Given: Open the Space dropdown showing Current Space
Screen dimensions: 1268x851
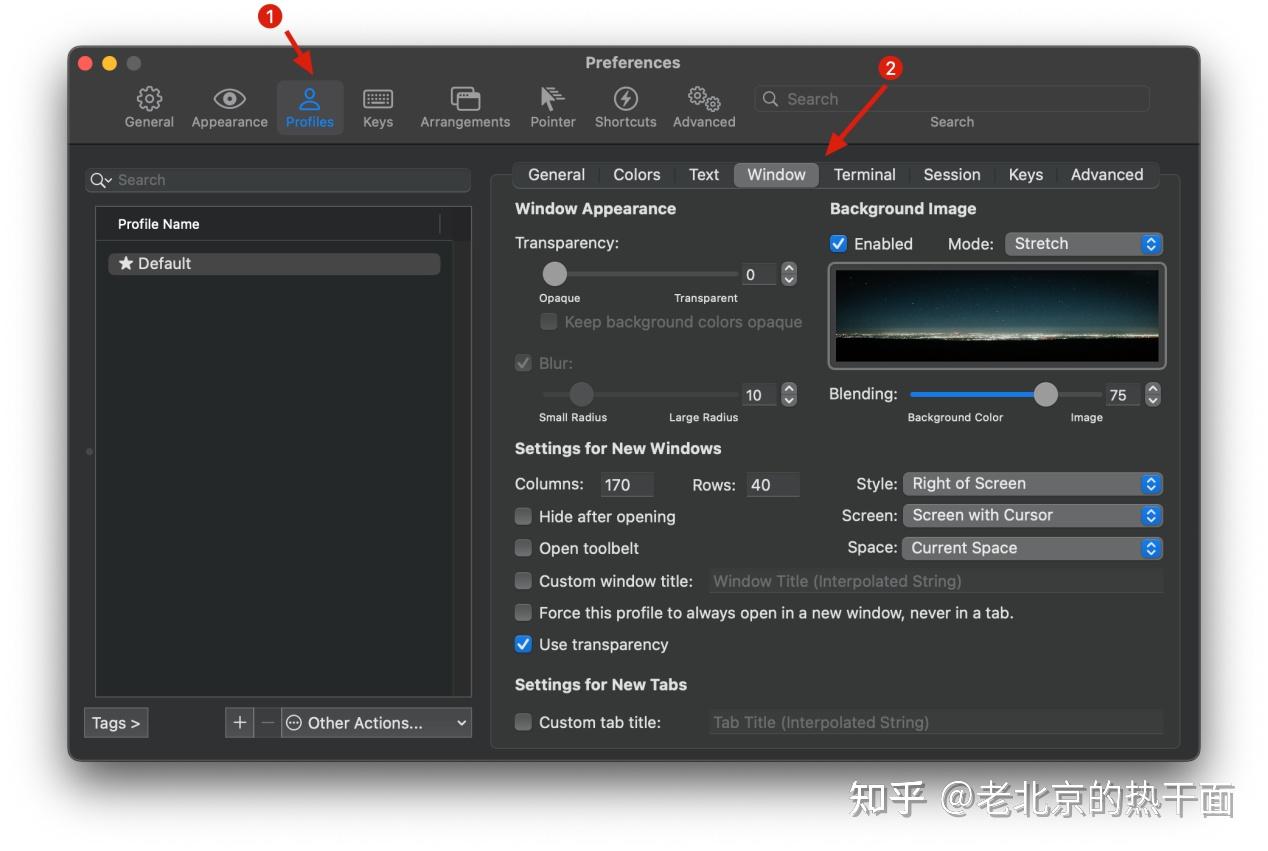Looking at the screenshot, I should 1032,548.
